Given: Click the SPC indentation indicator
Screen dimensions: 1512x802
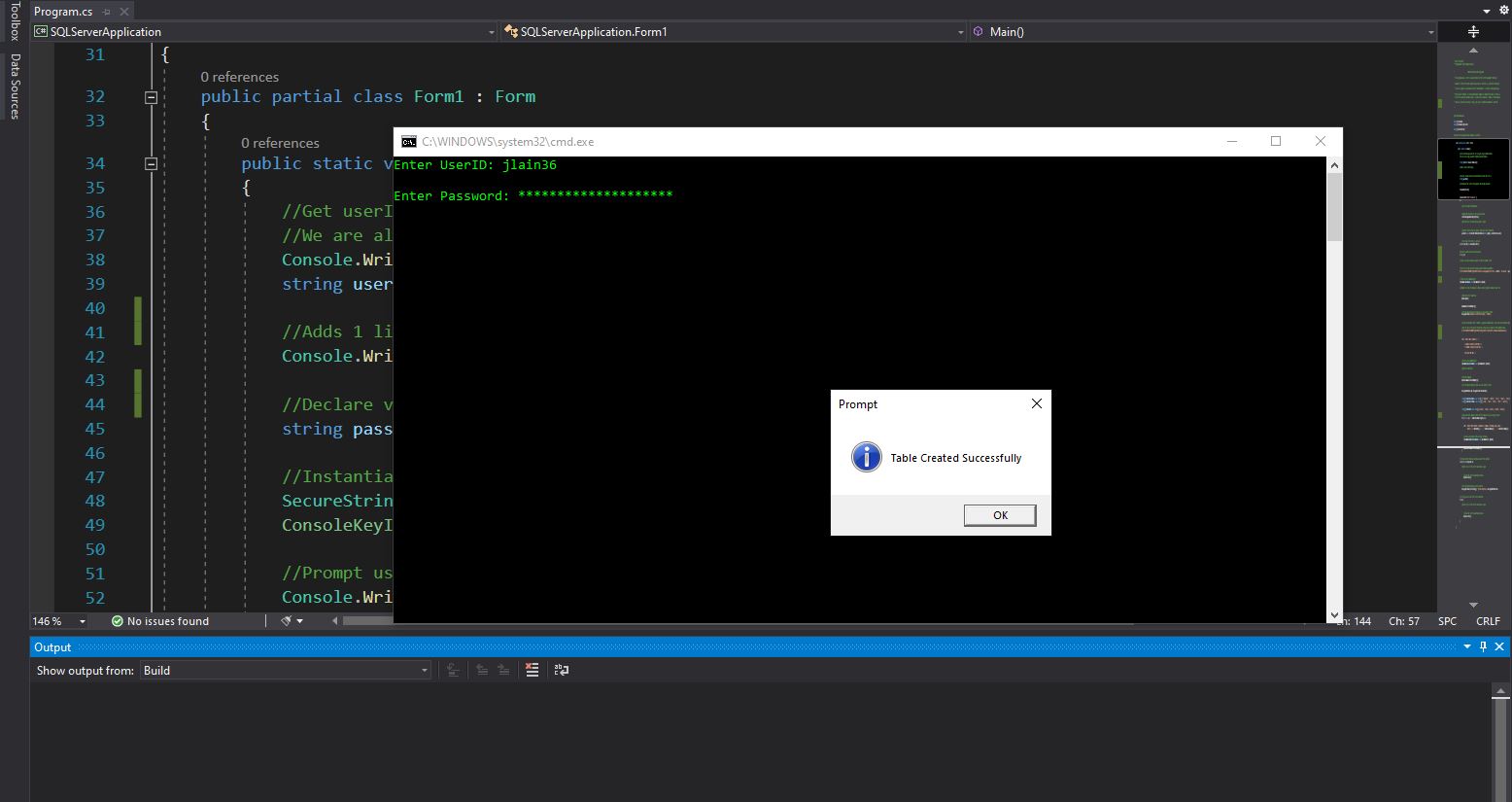Looking at the screenshot, I should pos(1448,621).
